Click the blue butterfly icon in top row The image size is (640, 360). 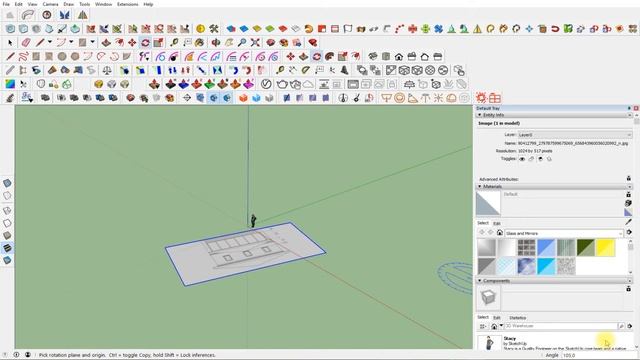coord(64,15)
